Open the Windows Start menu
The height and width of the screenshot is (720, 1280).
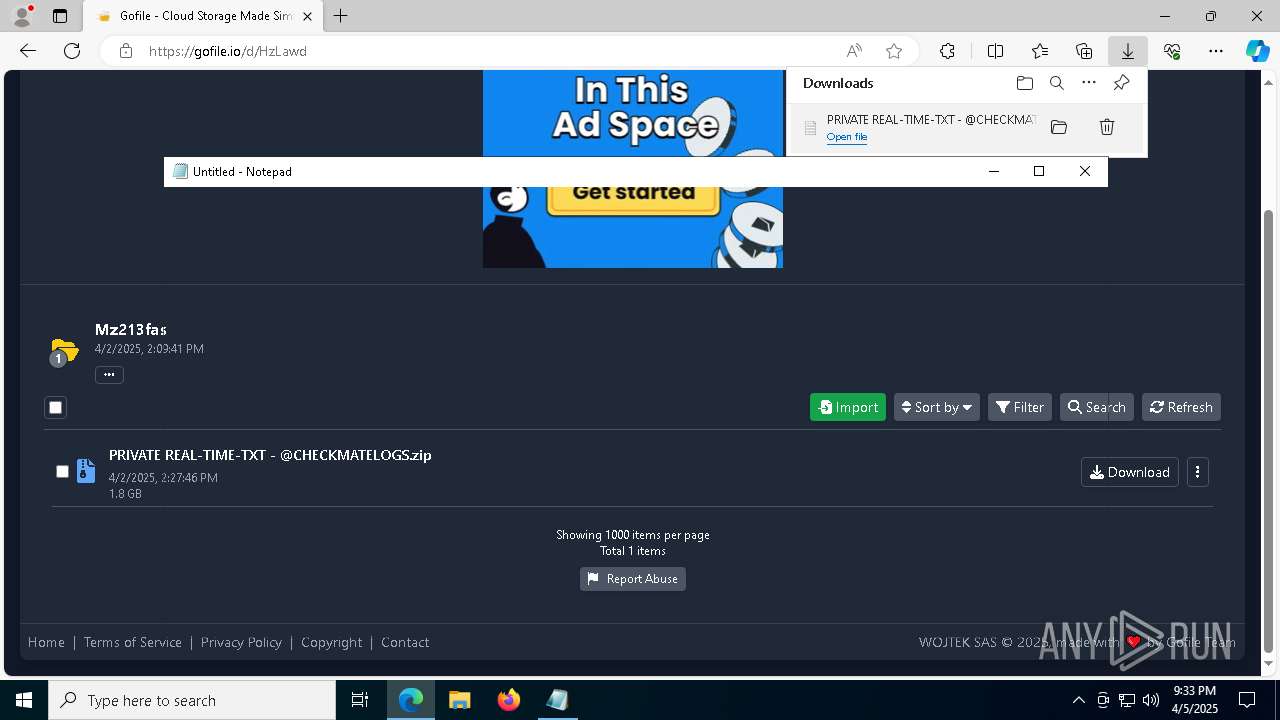pos(24,700)
